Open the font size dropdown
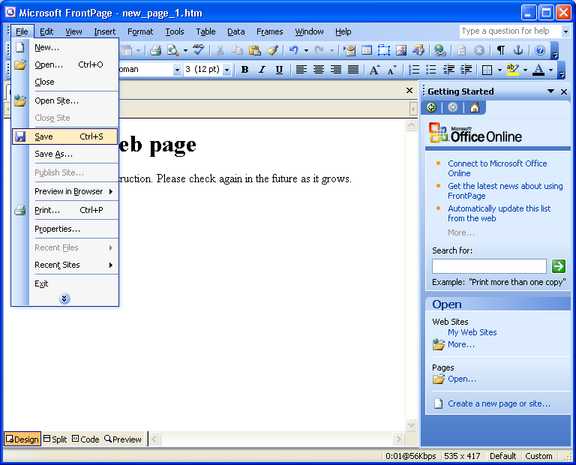This screenshot has width=576, height=465. pyautogui.click(x=227, y=69)
